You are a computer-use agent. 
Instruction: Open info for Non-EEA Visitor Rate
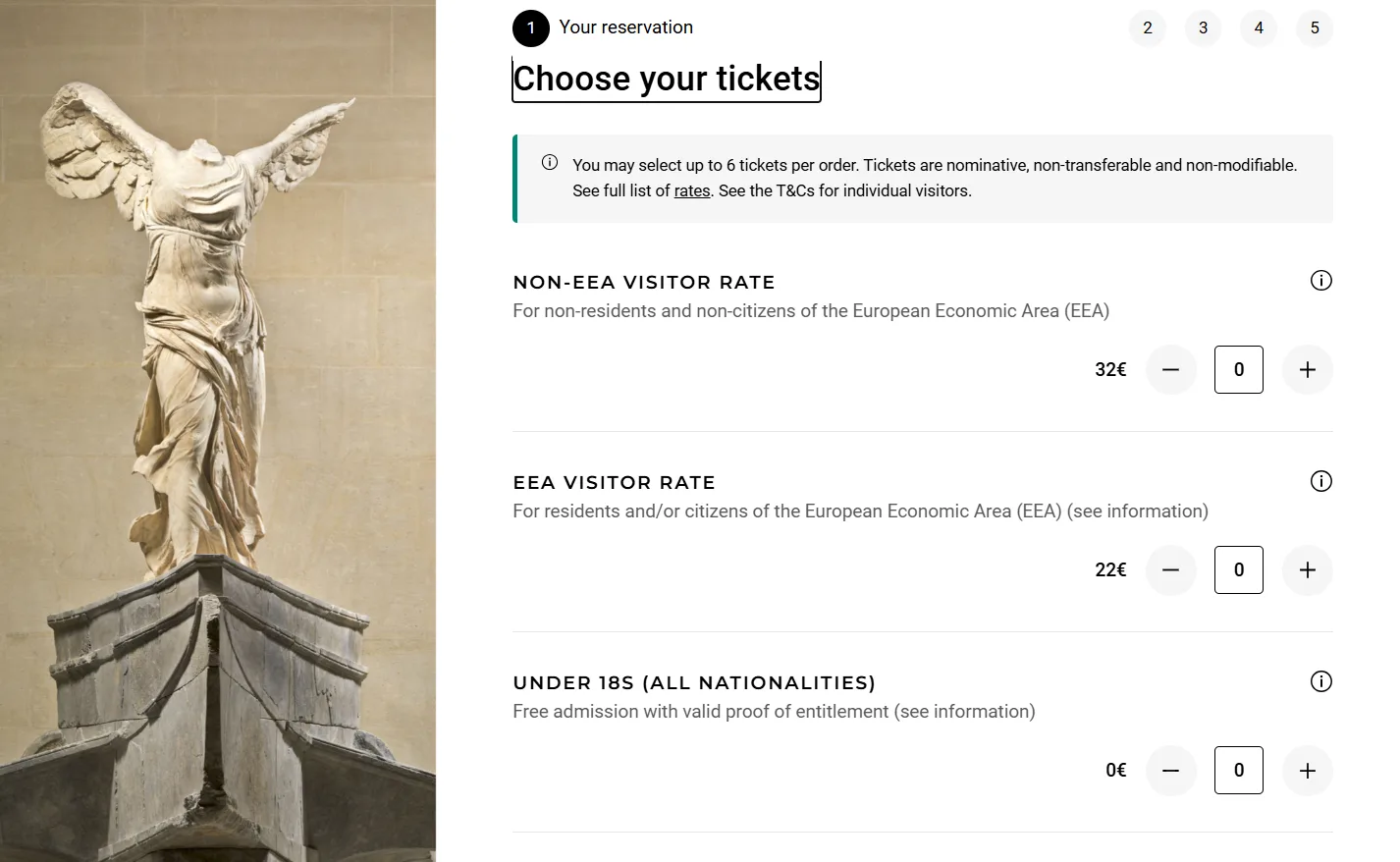coord(1320,281)
